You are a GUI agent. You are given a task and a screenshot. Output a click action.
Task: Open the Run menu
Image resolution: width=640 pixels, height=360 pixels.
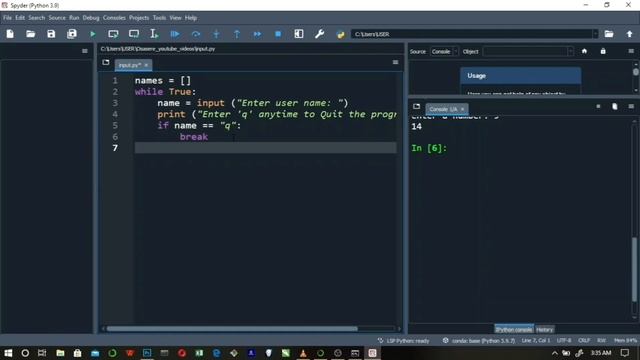pos(74,18)
